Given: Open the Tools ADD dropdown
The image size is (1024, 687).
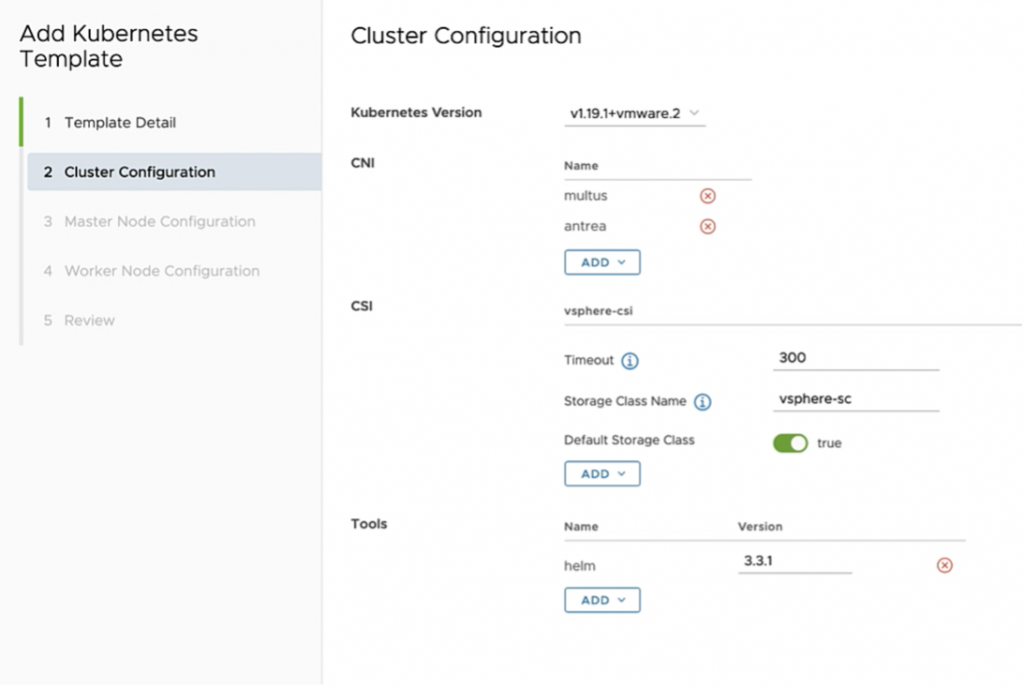Looking at the screenshot, I should 602,600.
